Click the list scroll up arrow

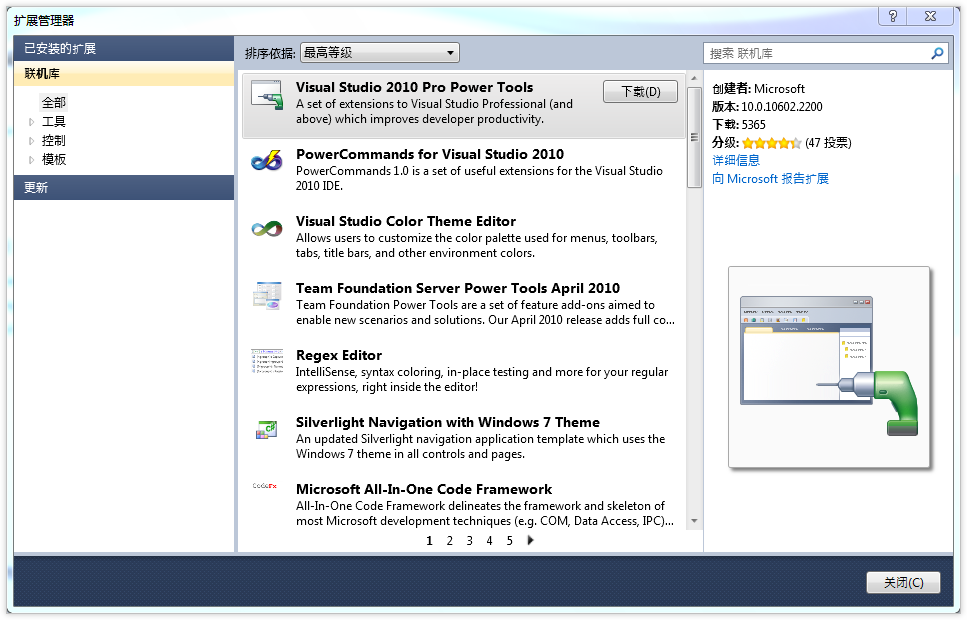pos(694,79)
